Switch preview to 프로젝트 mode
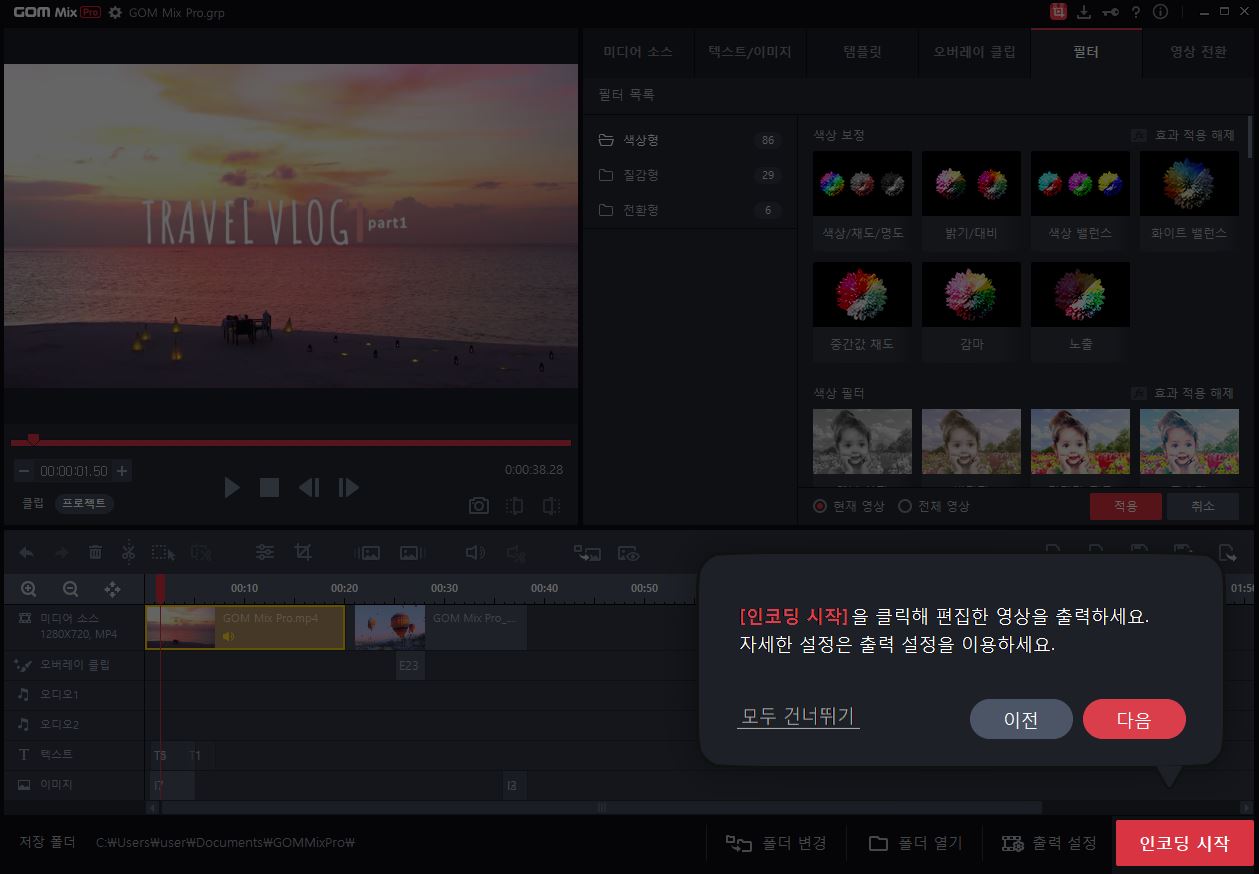The width and height of the screenshot is (1259, 874). point(84,503)
